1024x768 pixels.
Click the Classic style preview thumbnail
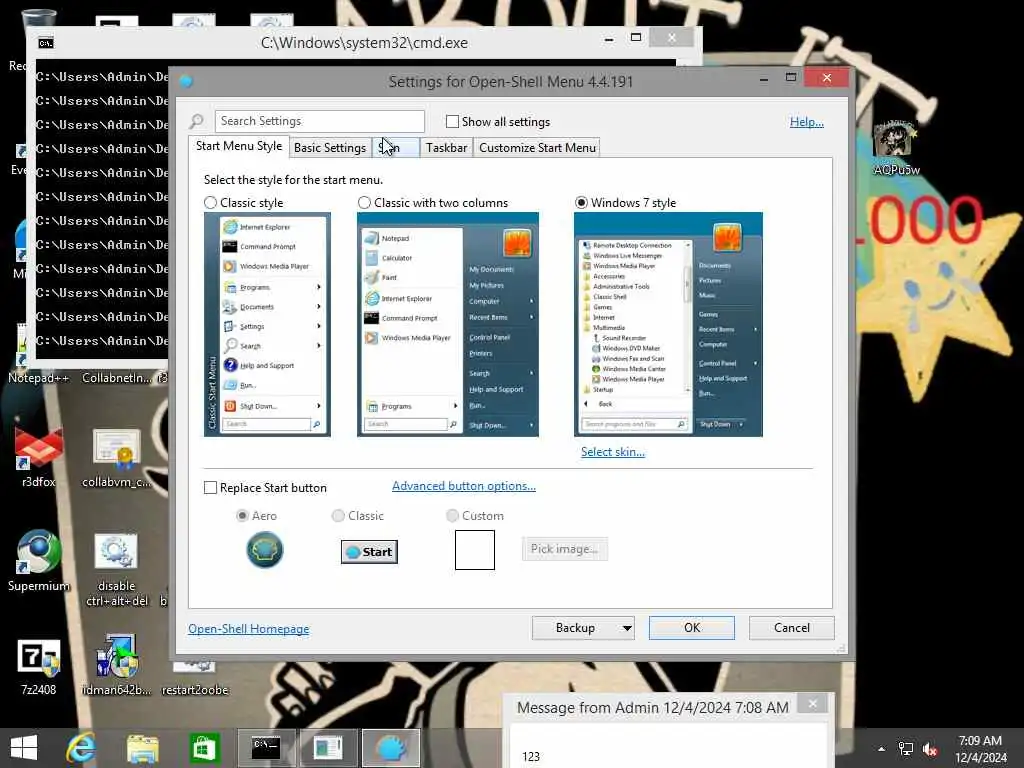tap(267, 324)
